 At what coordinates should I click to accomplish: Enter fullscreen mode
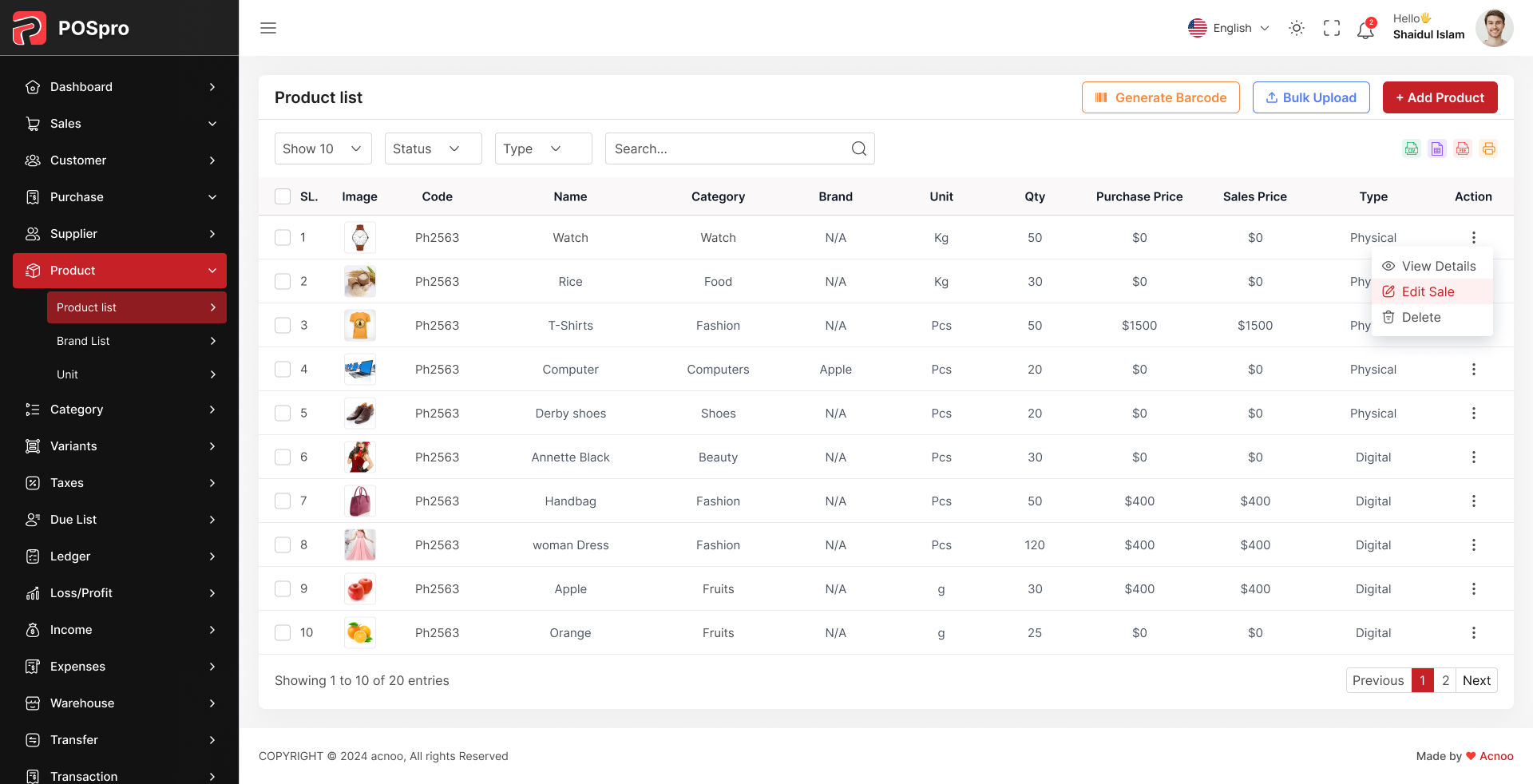point(1331,28)
